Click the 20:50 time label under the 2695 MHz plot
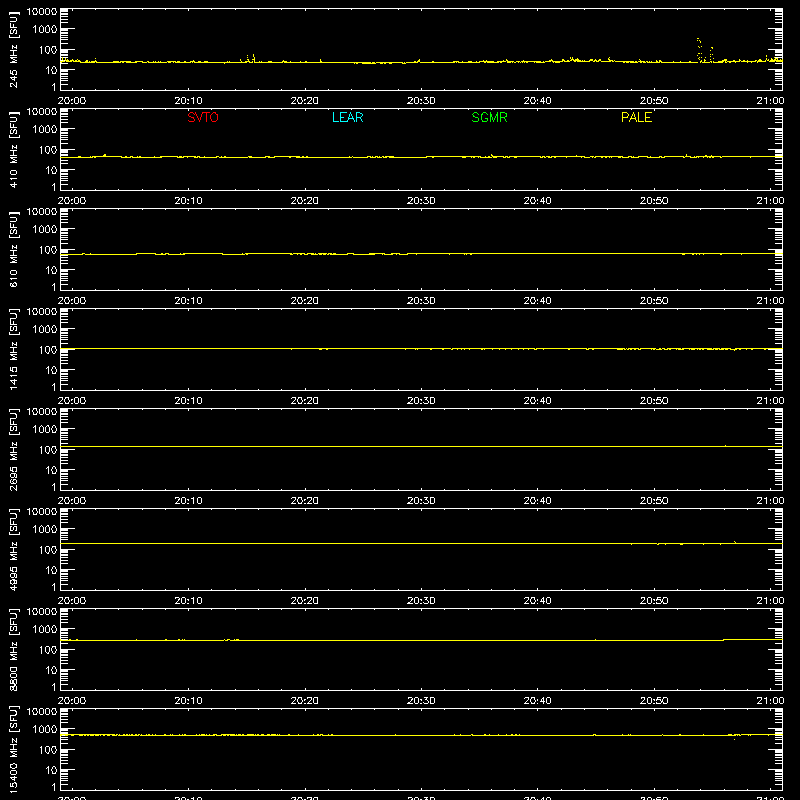 point(654,501)
